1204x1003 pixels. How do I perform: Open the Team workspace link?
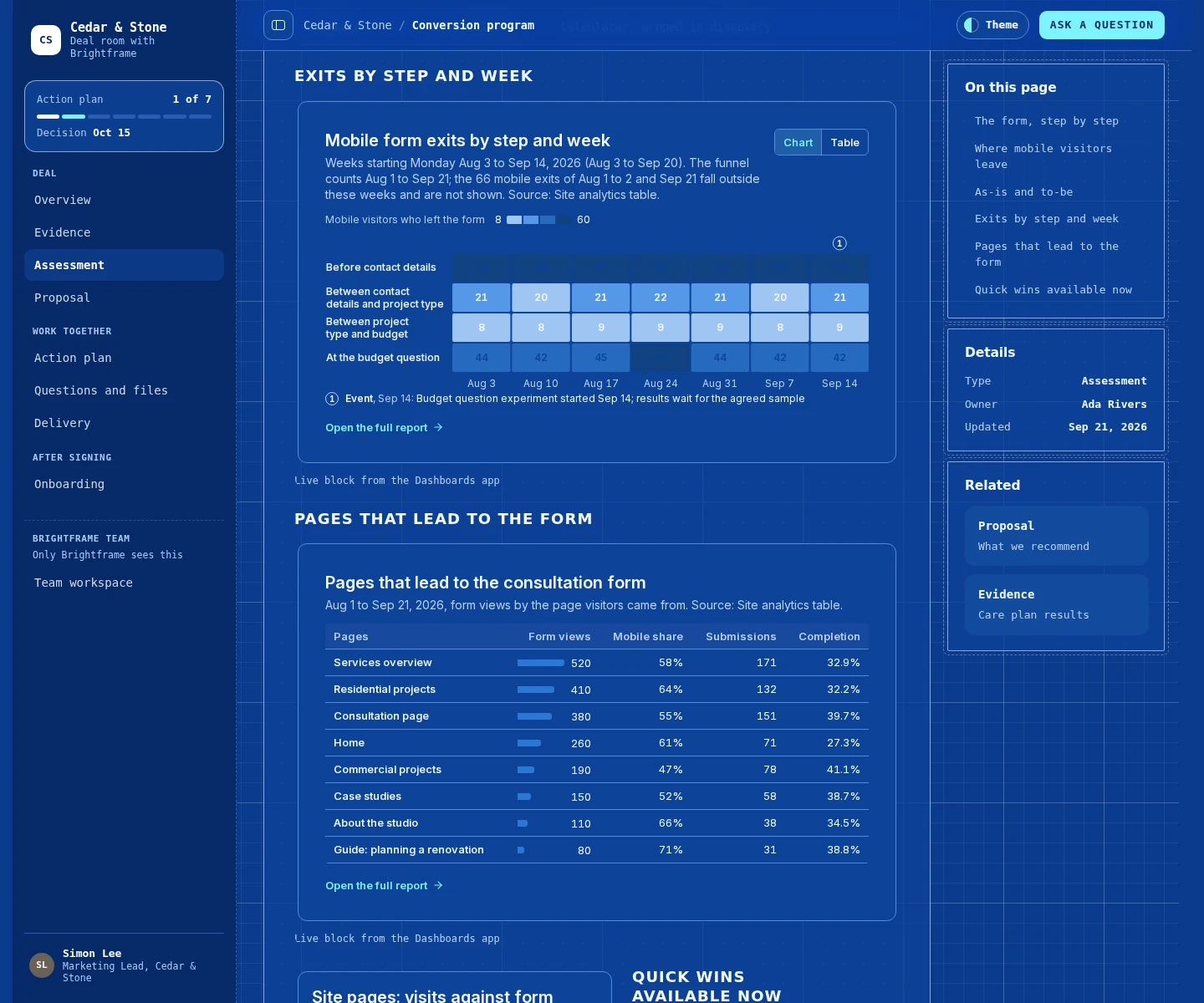coord(124,583)
